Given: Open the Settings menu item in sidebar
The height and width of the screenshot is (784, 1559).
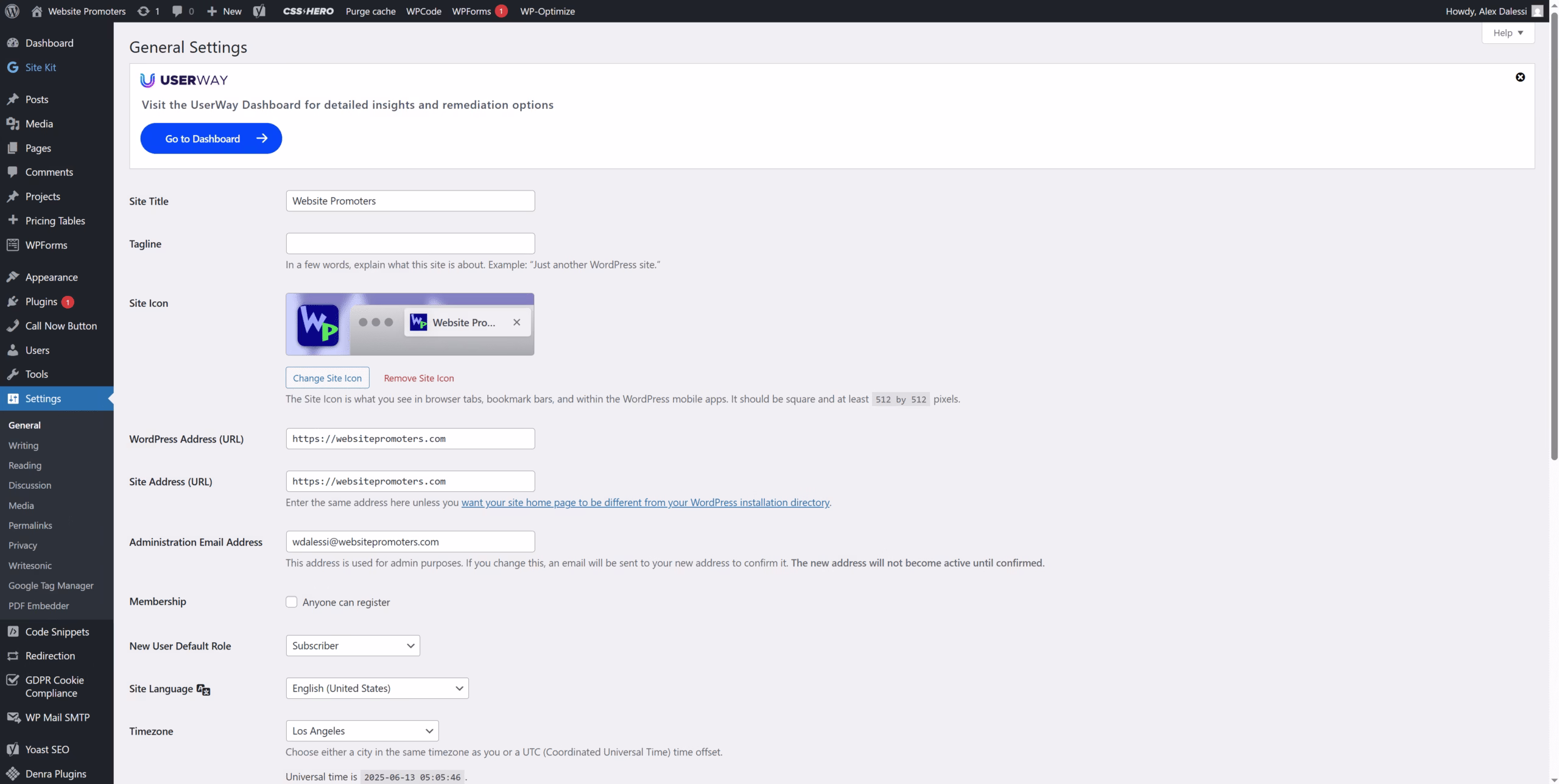Looking at the screenshot, I should [x=57, y=399].
